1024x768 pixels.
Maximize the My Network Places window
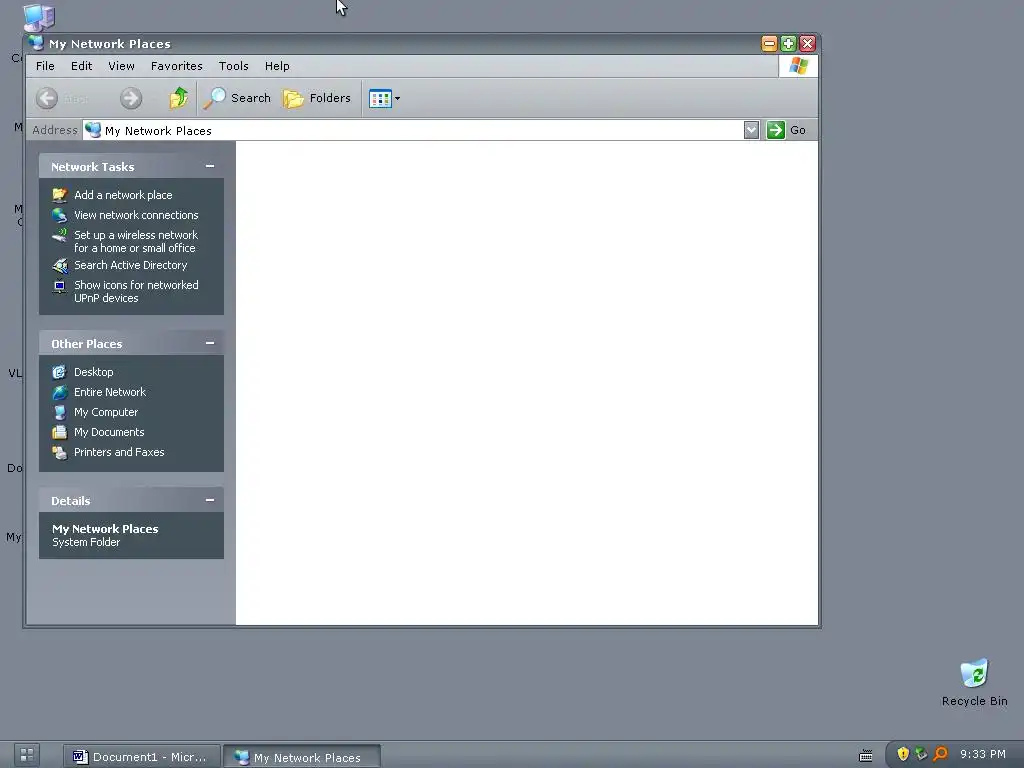[x=788, y=44]
